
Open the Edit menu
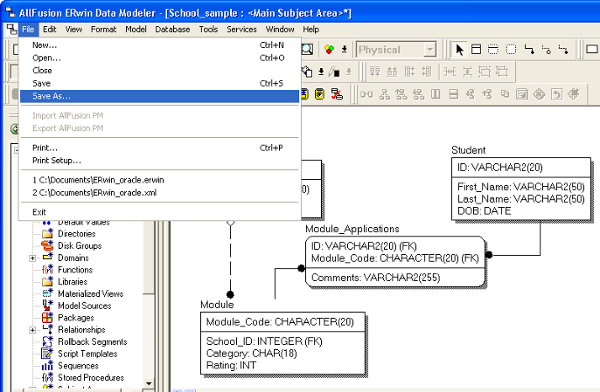point(49,29)
